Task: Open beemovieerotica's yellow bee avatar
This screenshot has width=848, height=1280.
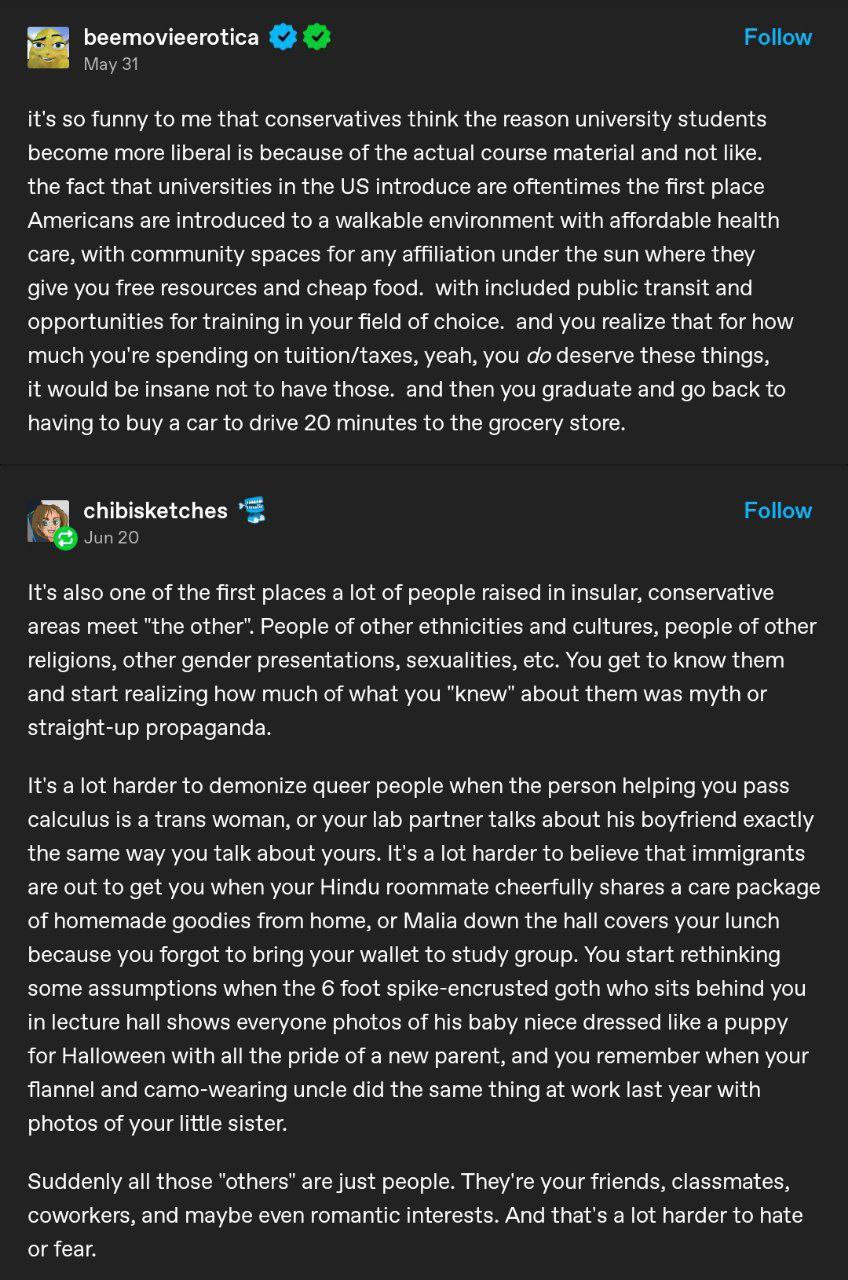Action: pyautogui.click(x=48, y=48)
